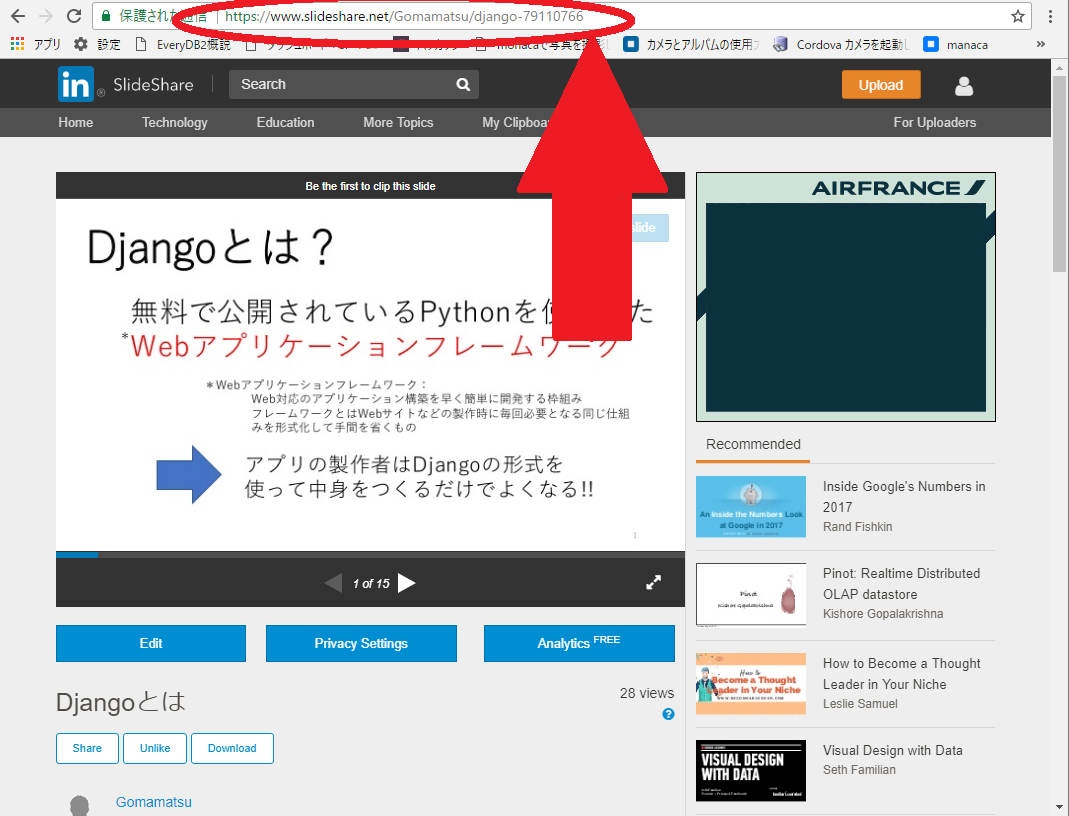Click the previous slide arrow
The image size is (1069, 816).
tap(333, 582)
